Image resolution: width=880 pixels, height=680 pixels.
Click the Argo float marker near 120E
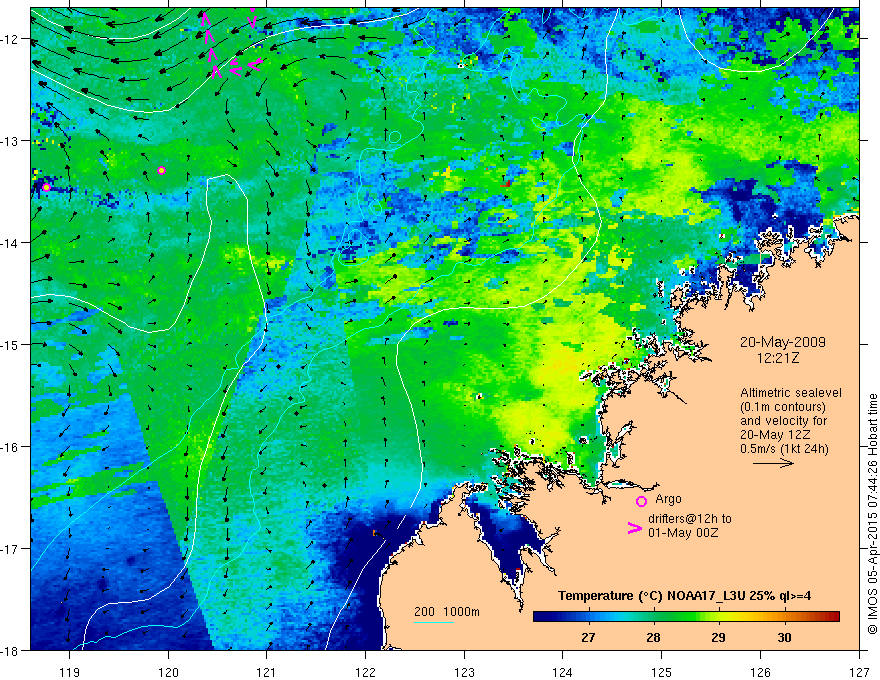tap(162, 171)
